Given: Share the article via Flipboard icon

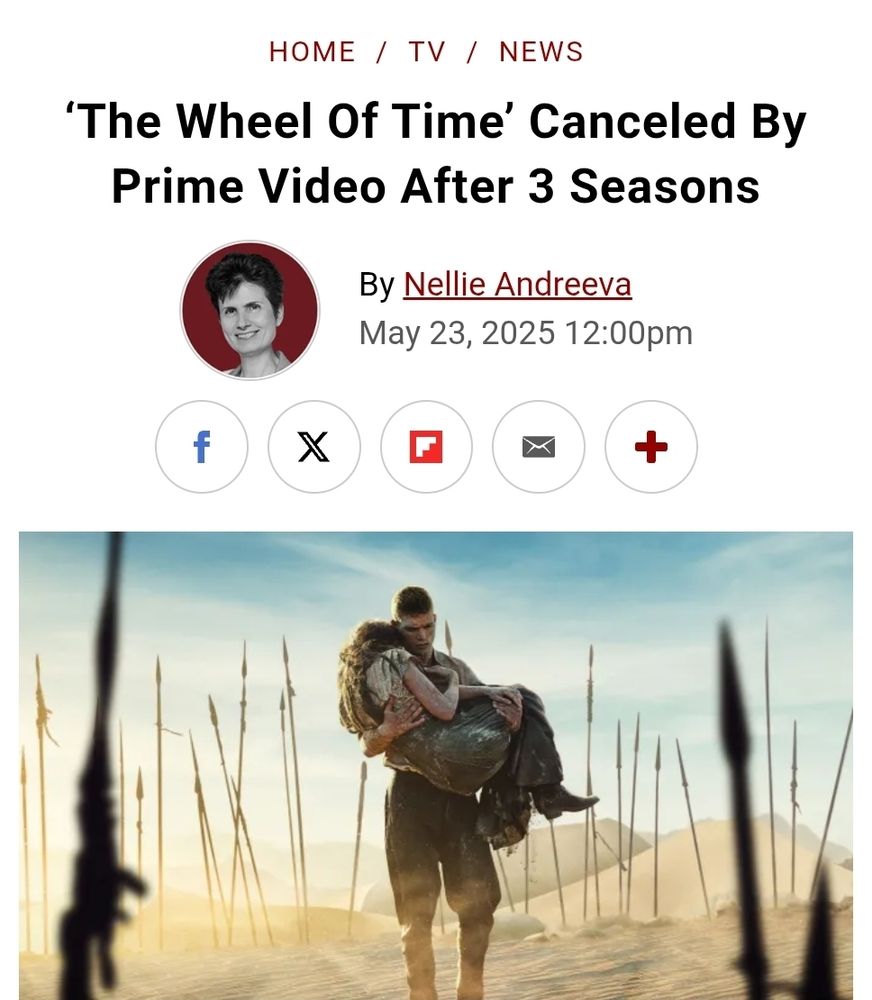Looking at the screenshot, I should click(x=426, y=446).
